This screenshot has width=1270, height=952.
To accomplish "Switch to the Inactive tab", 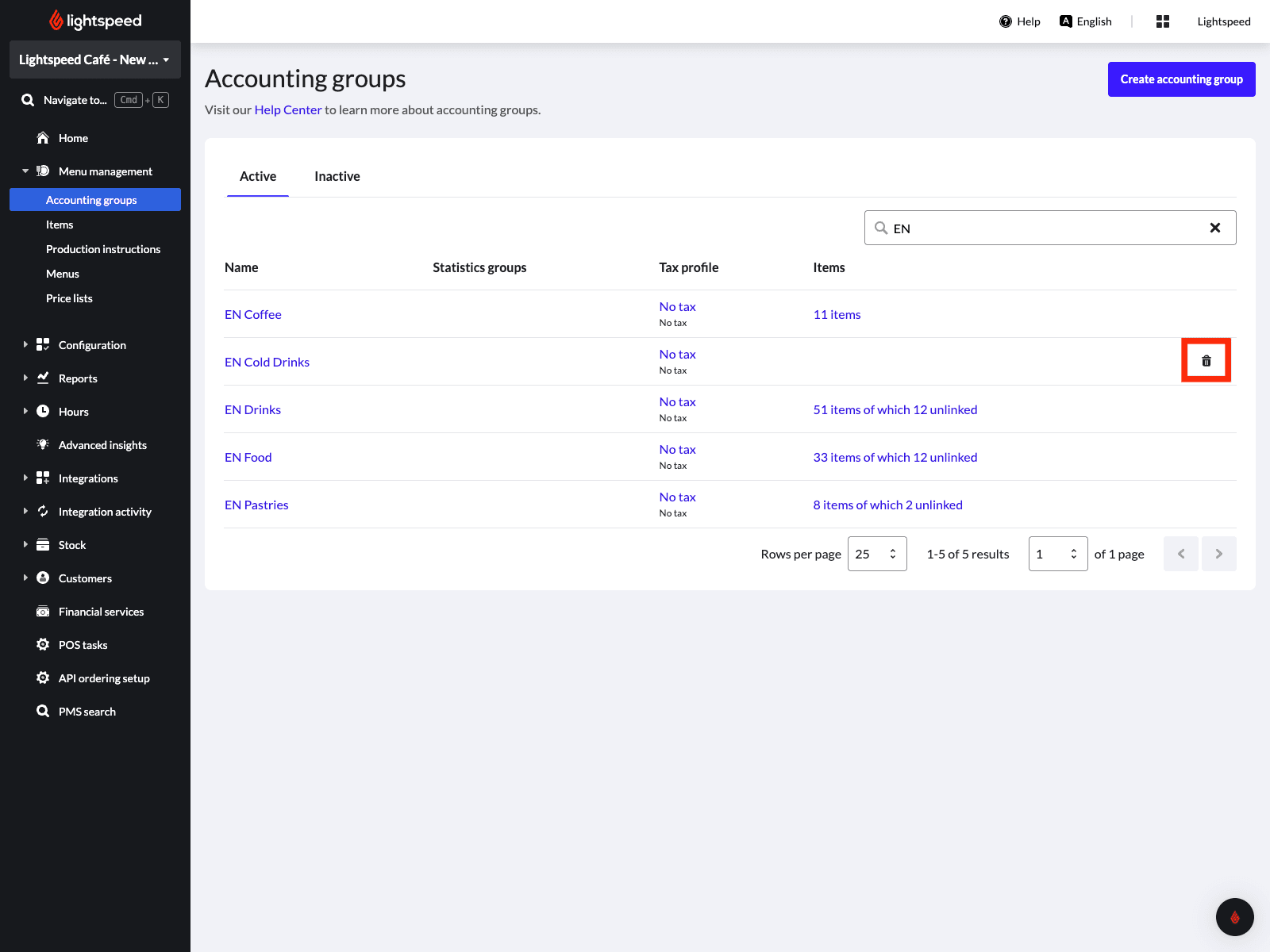I will click(337, 176).
